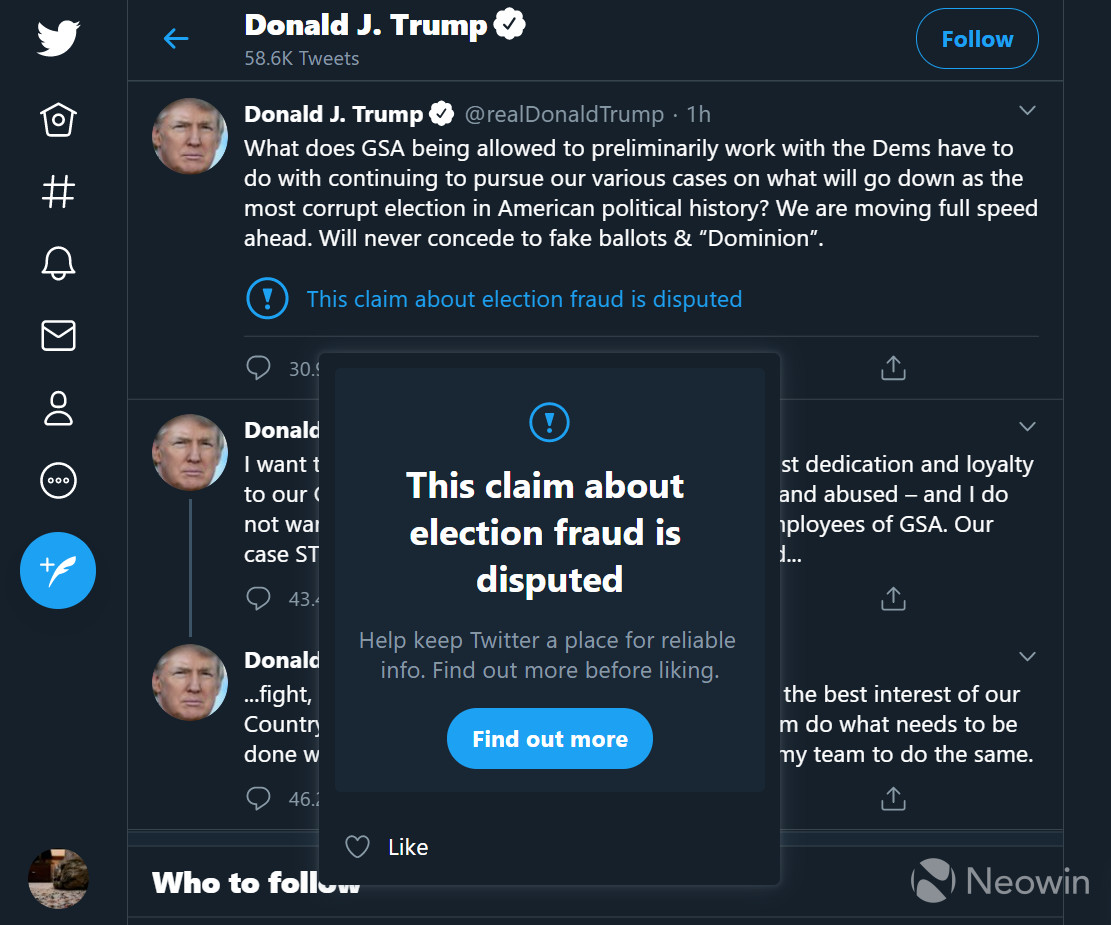Open the Home timeline icon

pyautogui.click(x=58, y=120)
